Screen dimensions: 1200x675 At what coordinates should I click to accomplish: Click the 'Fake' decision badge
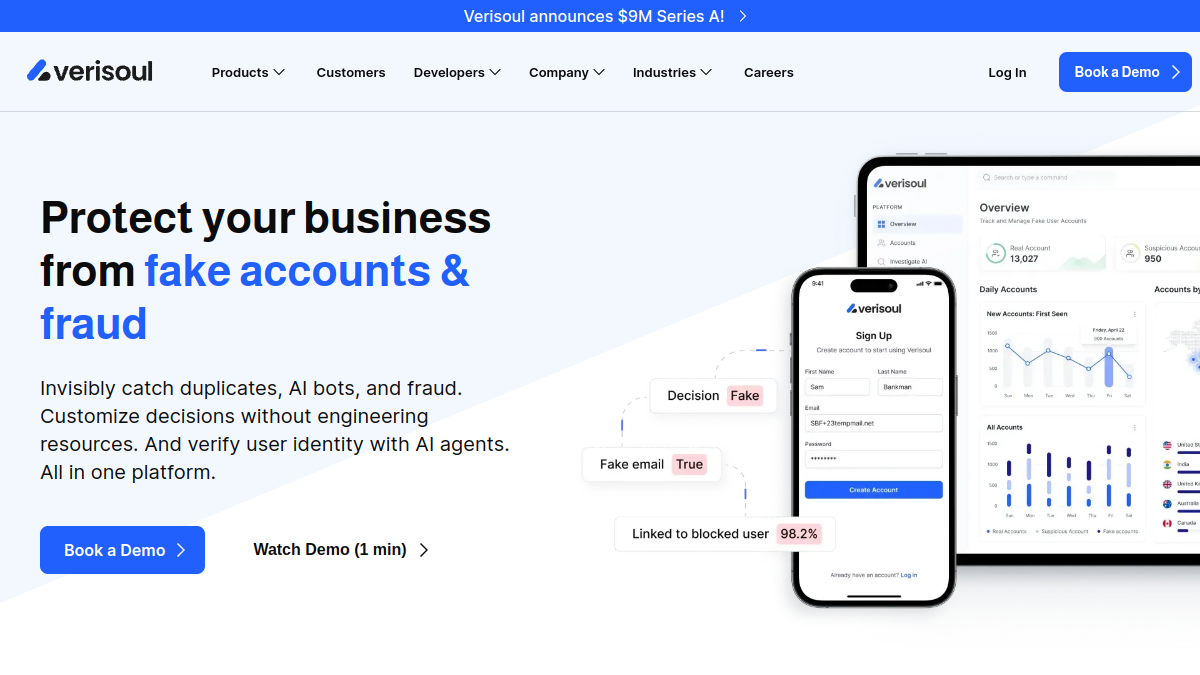click(x=744, y=396)
